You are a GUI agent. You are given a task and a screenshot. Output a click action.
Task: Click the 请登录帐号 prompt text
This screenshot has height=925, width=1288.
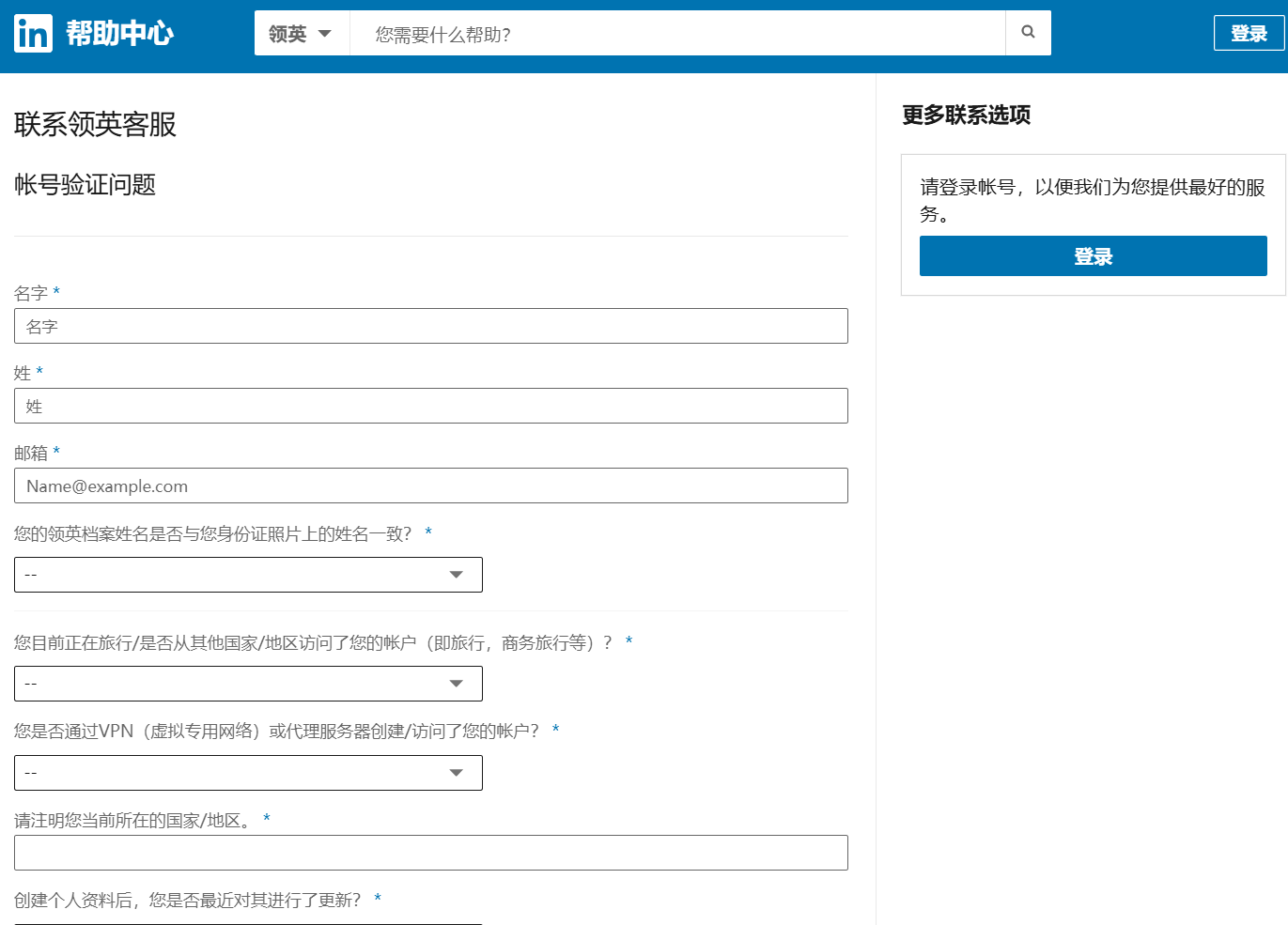(1093, 200)
